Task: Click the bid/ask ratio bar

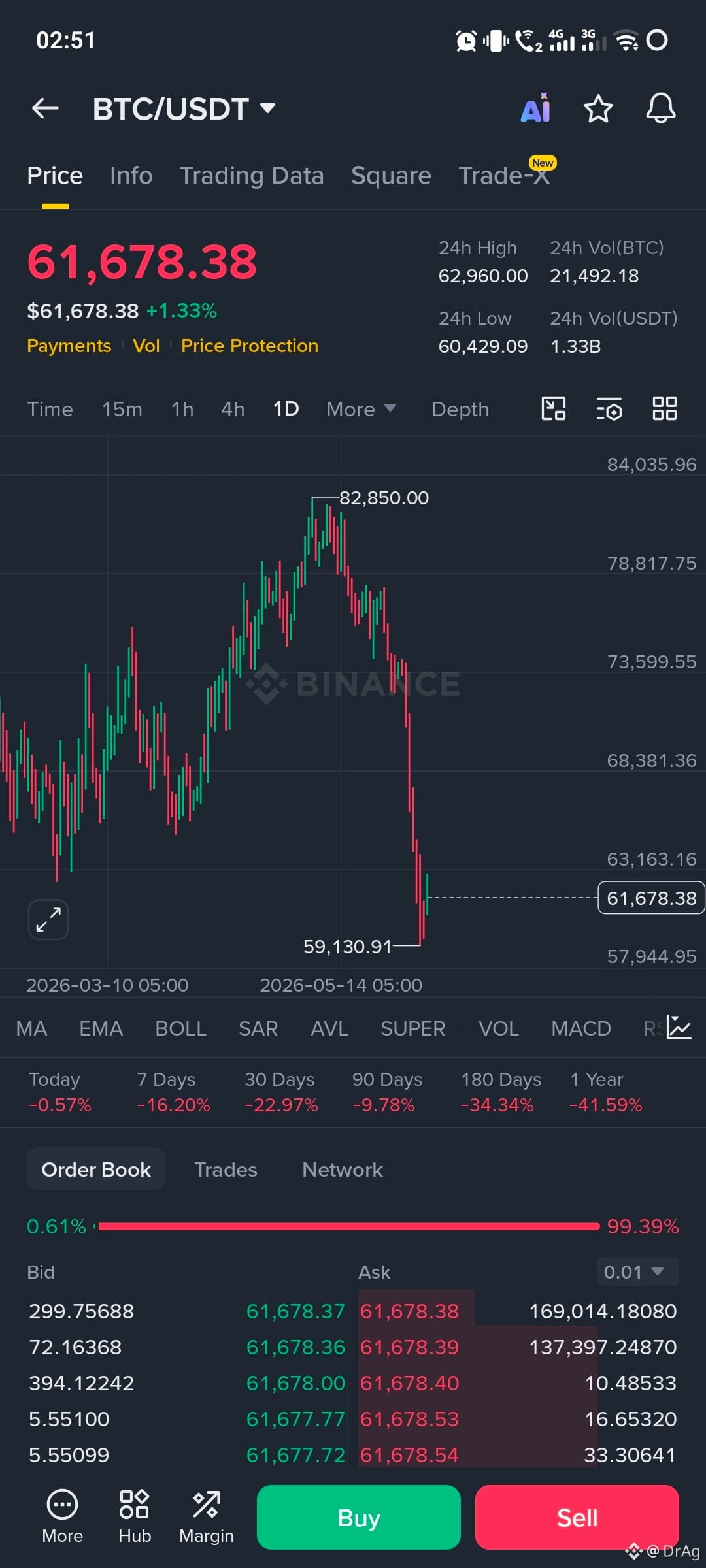Action: [x=346, y=1226]
